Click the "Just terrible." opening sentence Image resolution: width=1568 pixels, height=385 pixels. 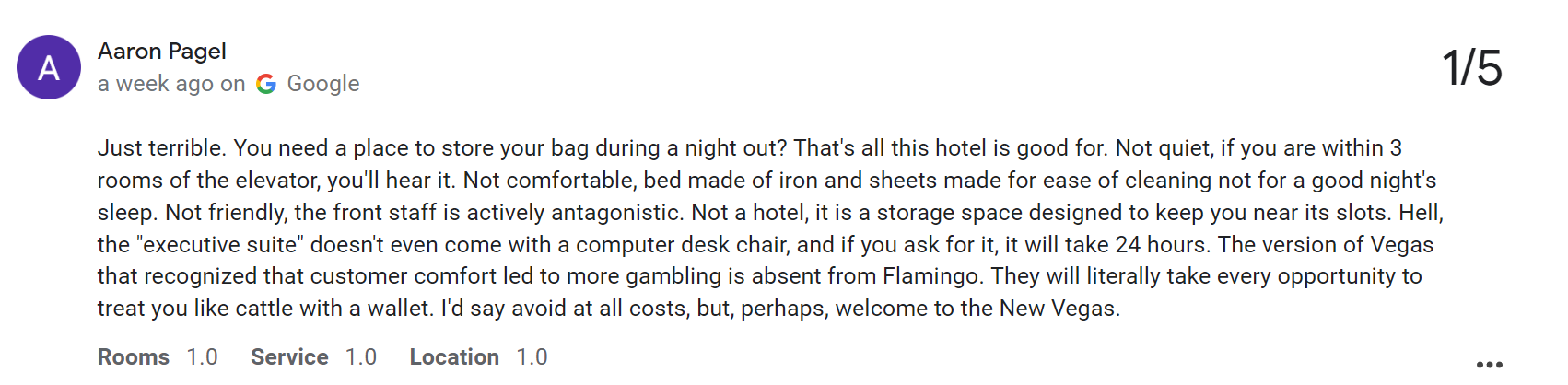pyautogui.click(x=161, y=148)
